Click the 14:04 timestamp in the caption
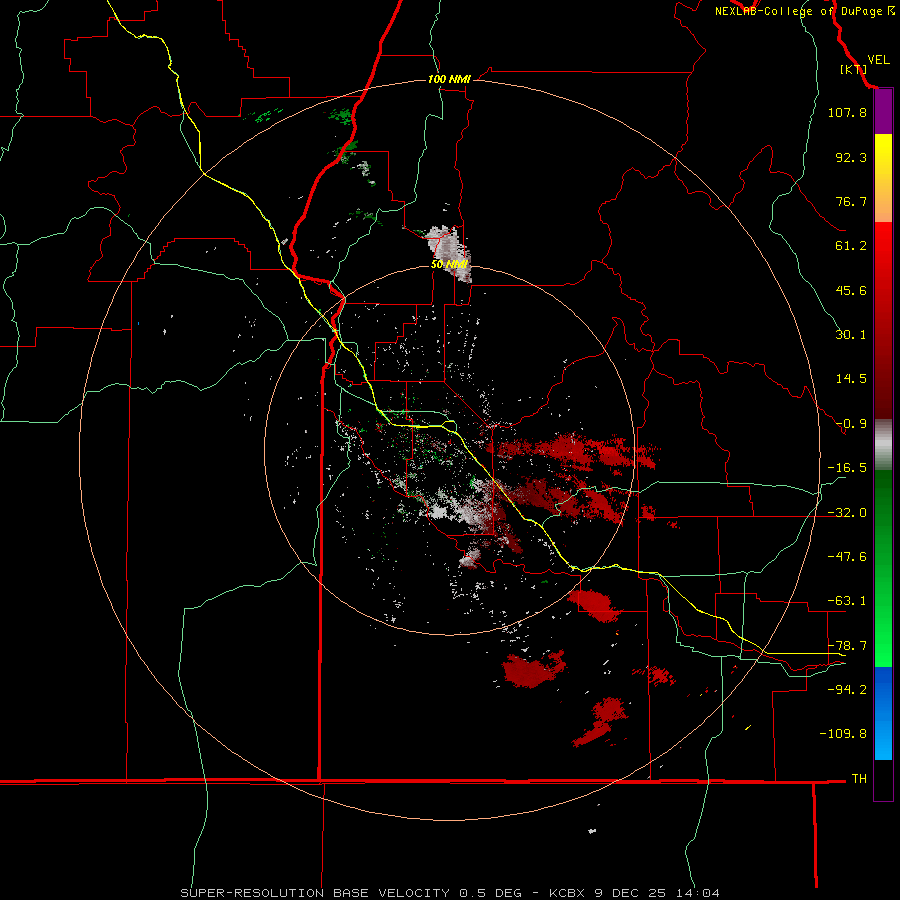The height and width of the screenshot is (900, 900). [x=699, y=893]
